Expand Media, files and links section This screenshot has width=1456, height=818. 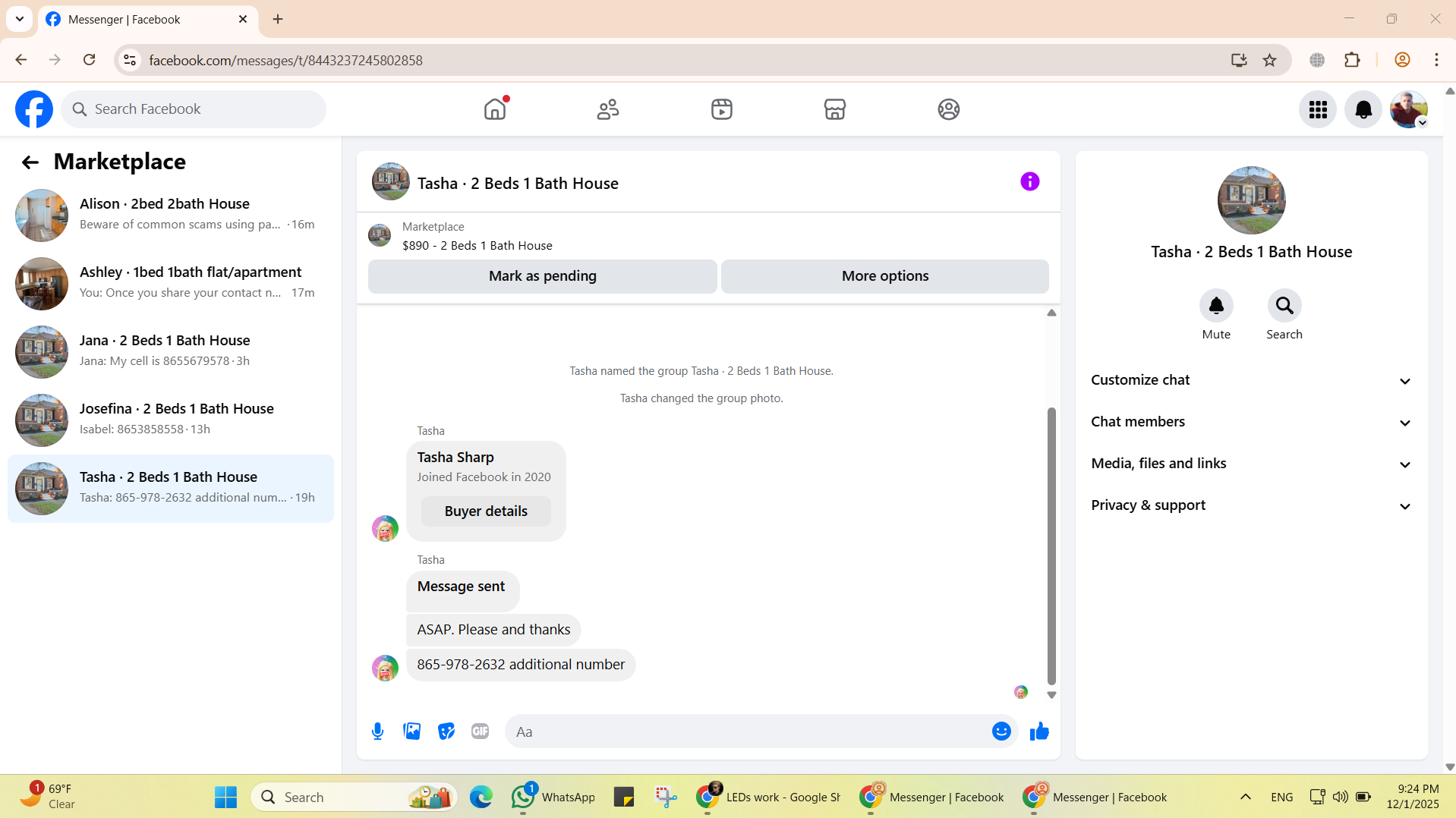tap(1251, 464)
